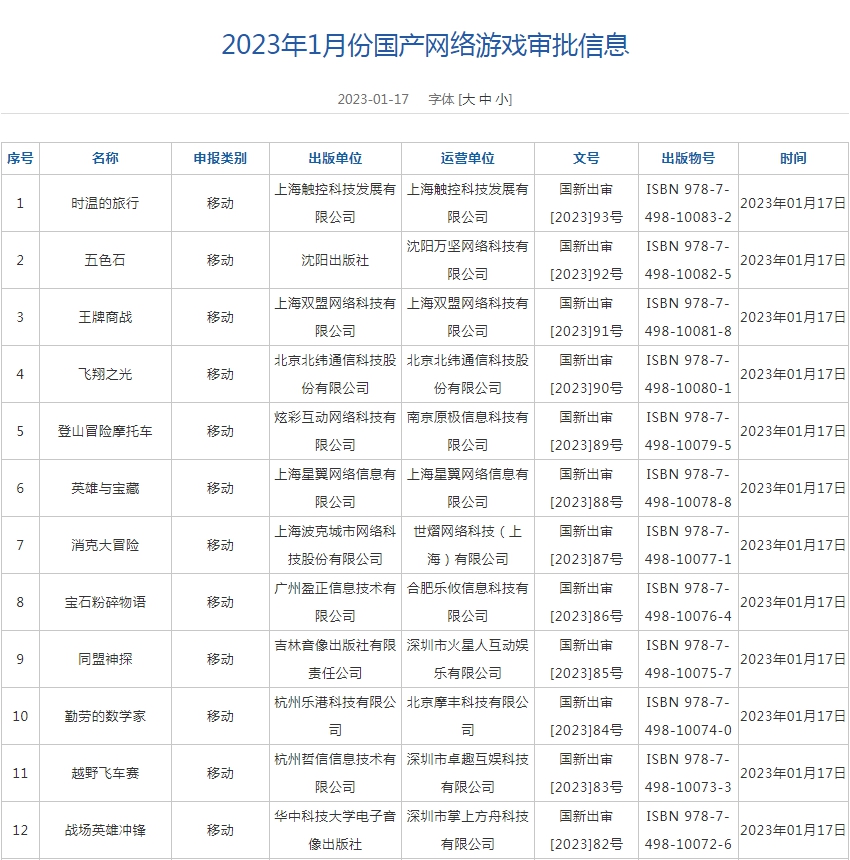
Task: Click publisher 炫彩互动网络科技有限公司
Action: tap(336, 432)
